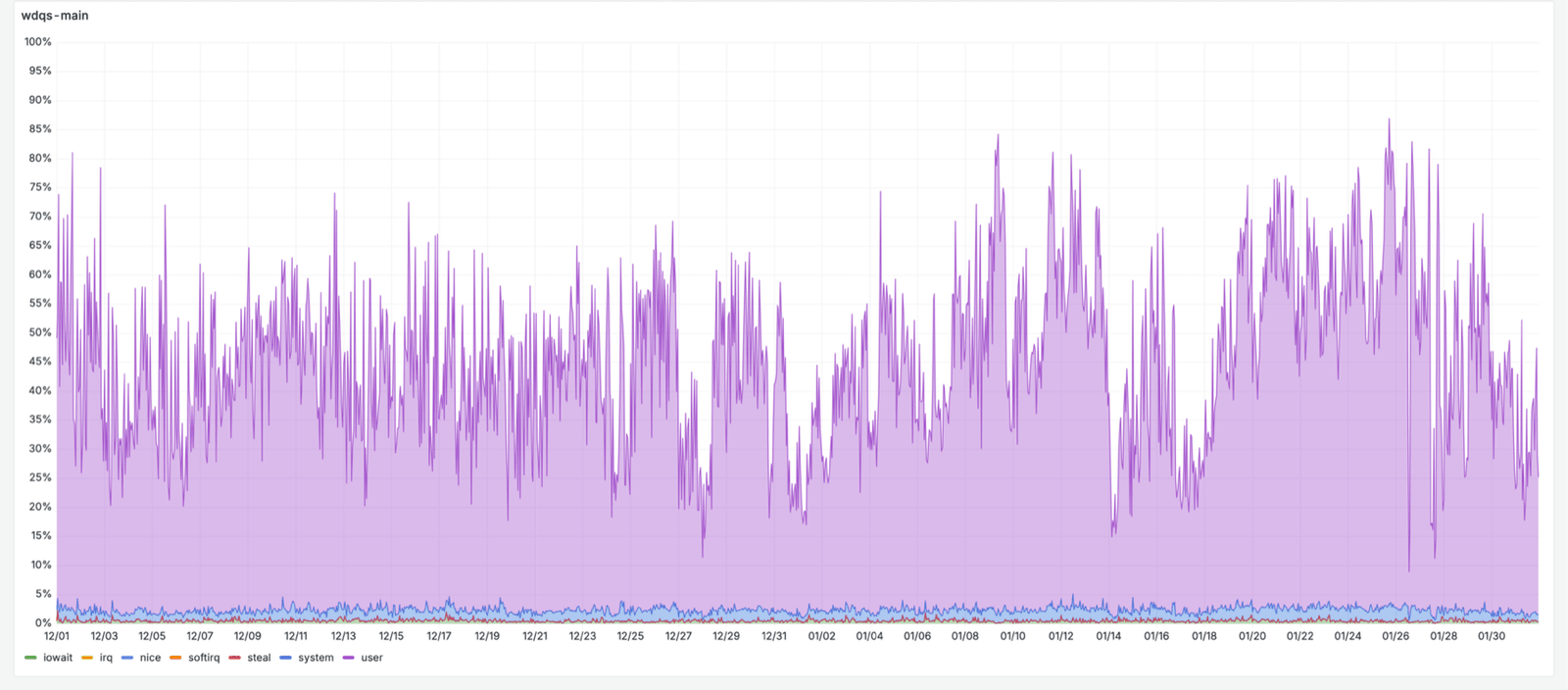This screenshot has height=690, width=1568.
Task: Click the 10% y-axis label
Action: (40, 565)
